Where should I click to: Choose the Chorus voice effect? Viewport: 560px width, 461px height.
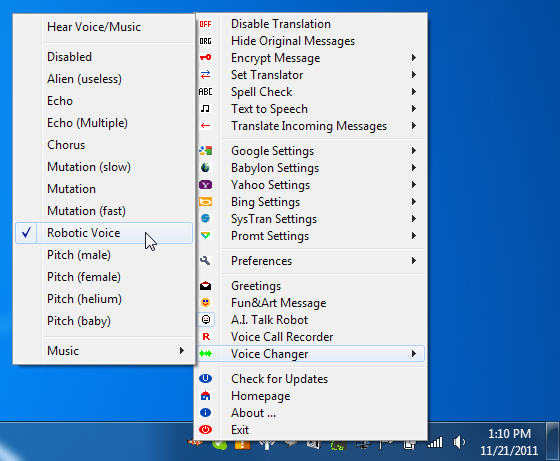tap(104, 145)
